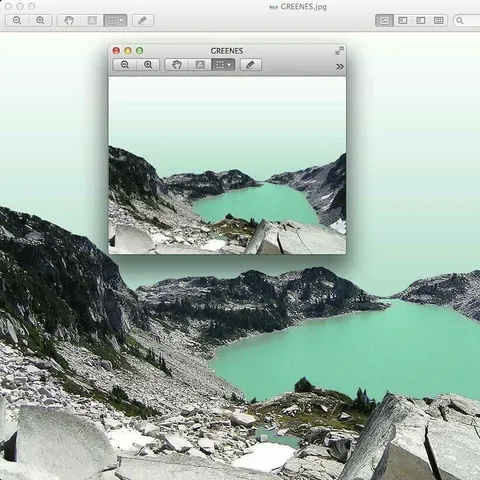
Task: Open selection tool dropdown in inner GREENES window
Action: [x=223, y=64]
